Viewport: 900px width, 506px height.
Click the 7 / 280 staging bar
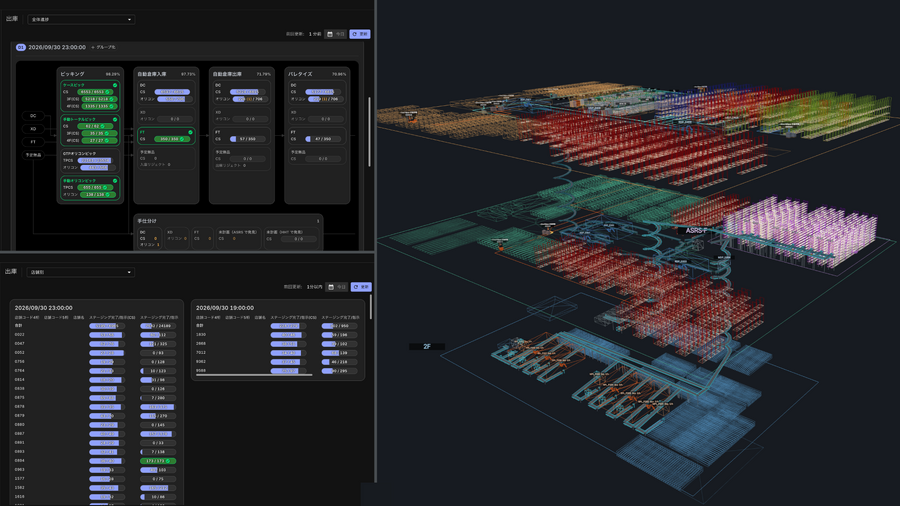click(158, 398)
